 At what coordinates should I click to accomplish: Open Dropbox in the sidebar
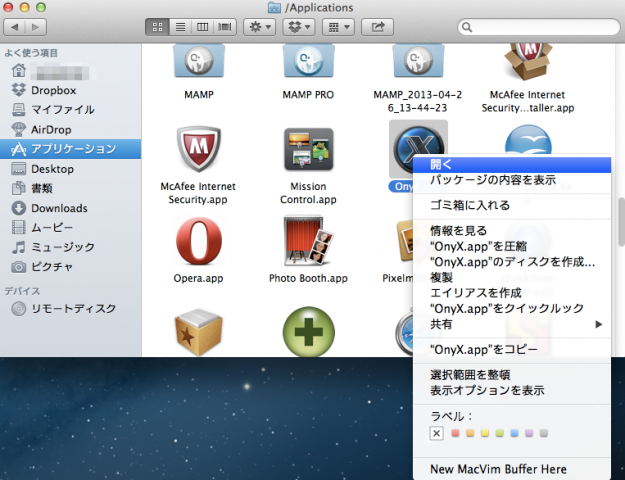pyautogui.click(x=52, y=90)
